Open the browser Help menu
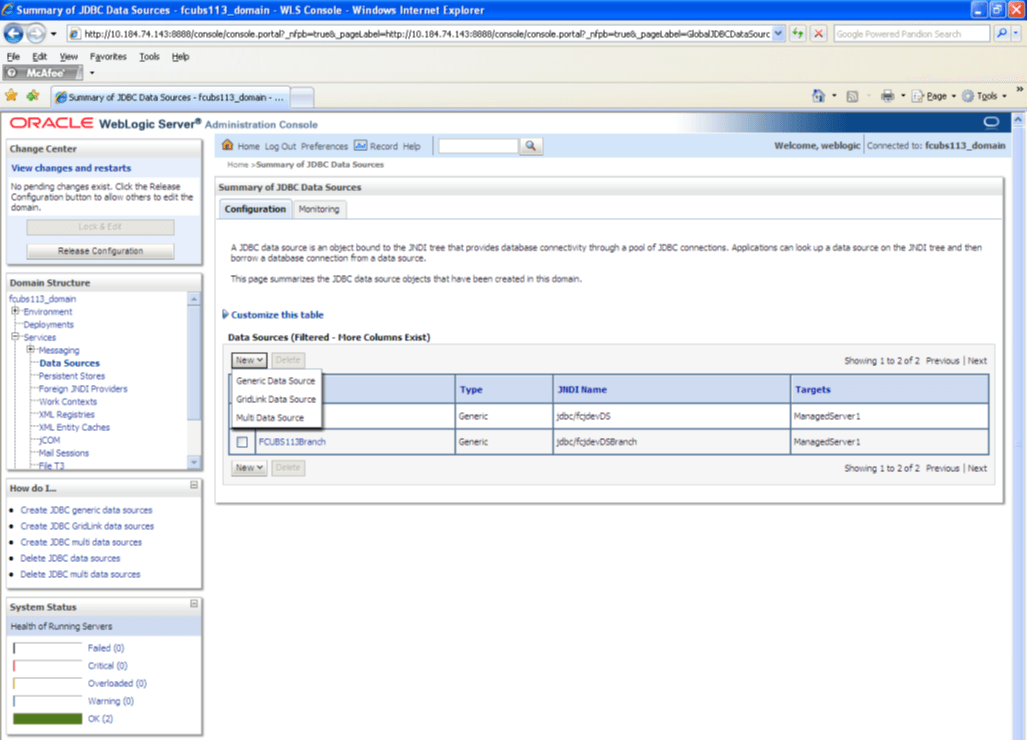The height and width of the screenshot is (740, 1027). (180, 56)
